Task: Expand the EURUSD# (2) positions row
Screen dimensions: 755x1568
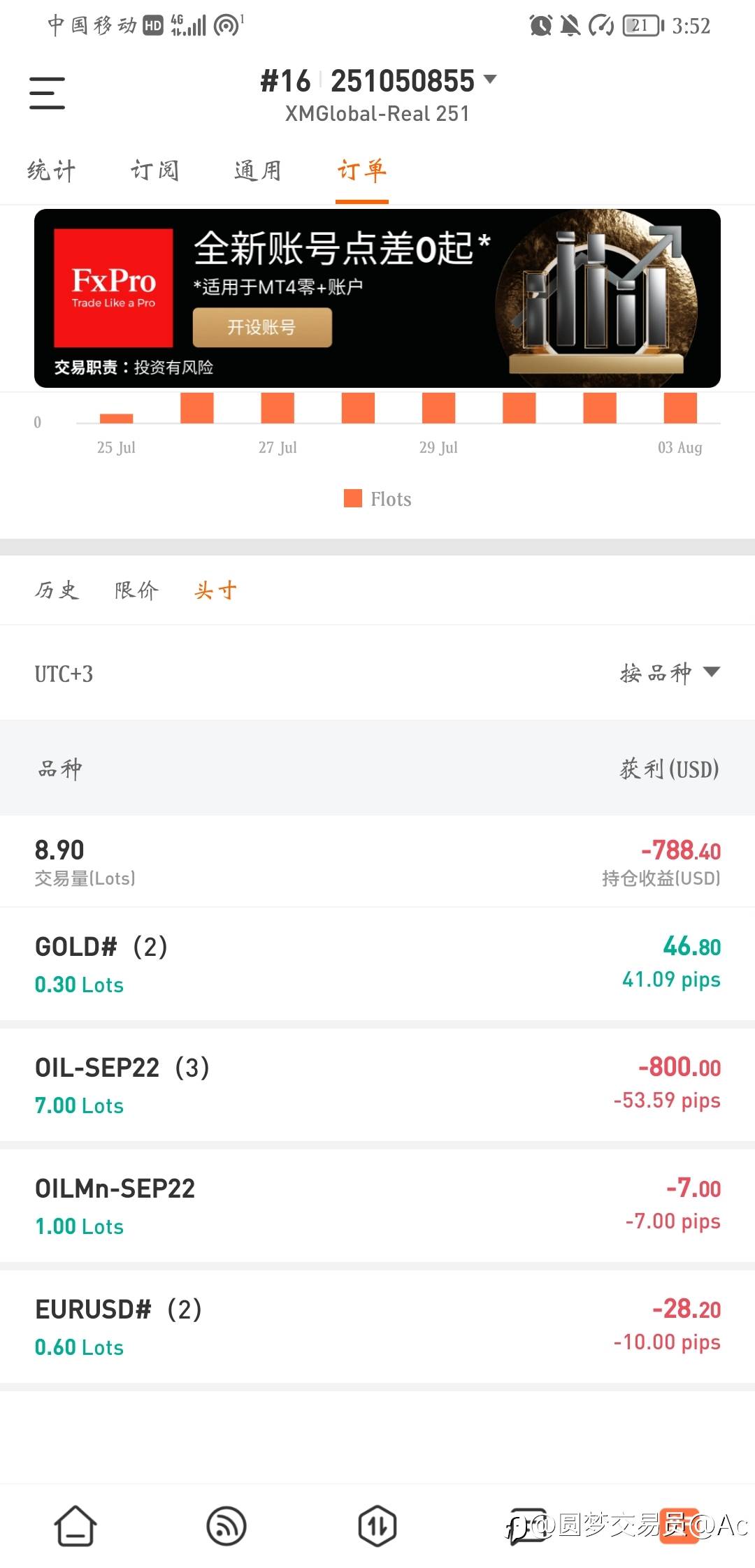Action: (377, 1327)
